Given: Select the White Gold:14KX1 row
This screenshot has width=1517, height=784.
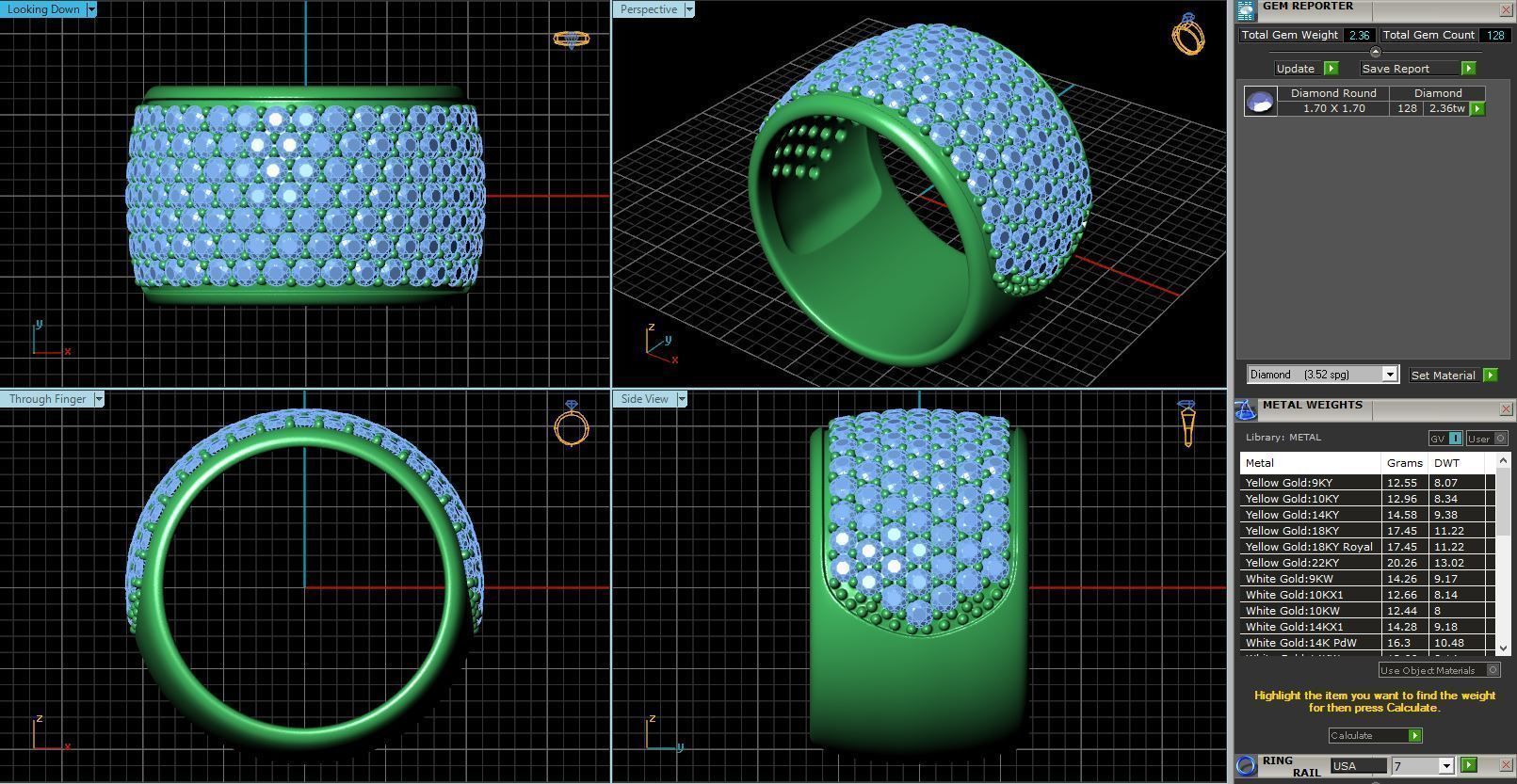Looking at the screenshot, I should coord(1367,627).
